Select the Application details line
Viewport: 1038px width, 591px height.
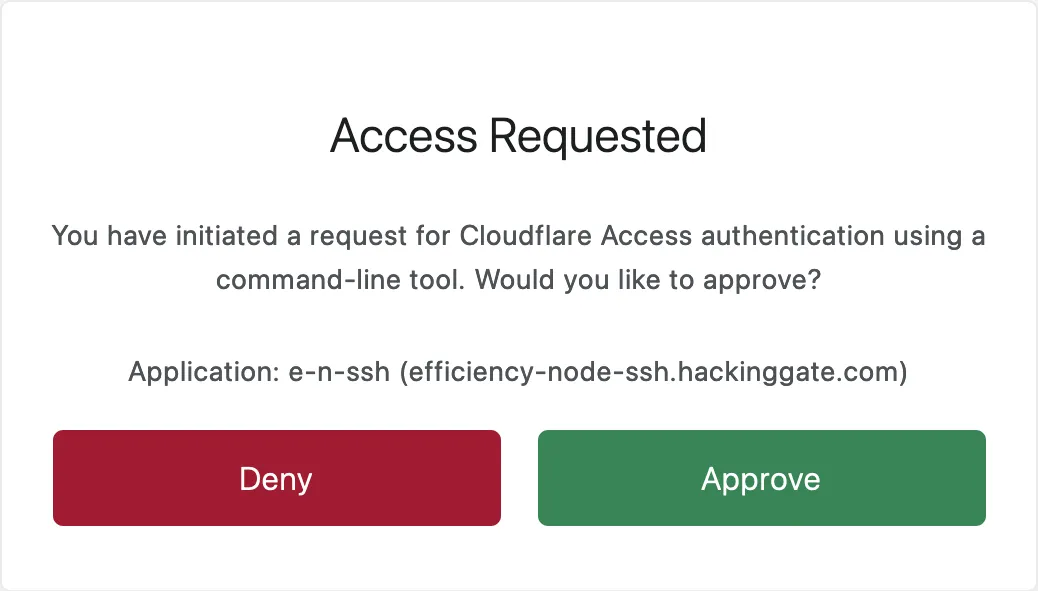(x=518, y=371)
